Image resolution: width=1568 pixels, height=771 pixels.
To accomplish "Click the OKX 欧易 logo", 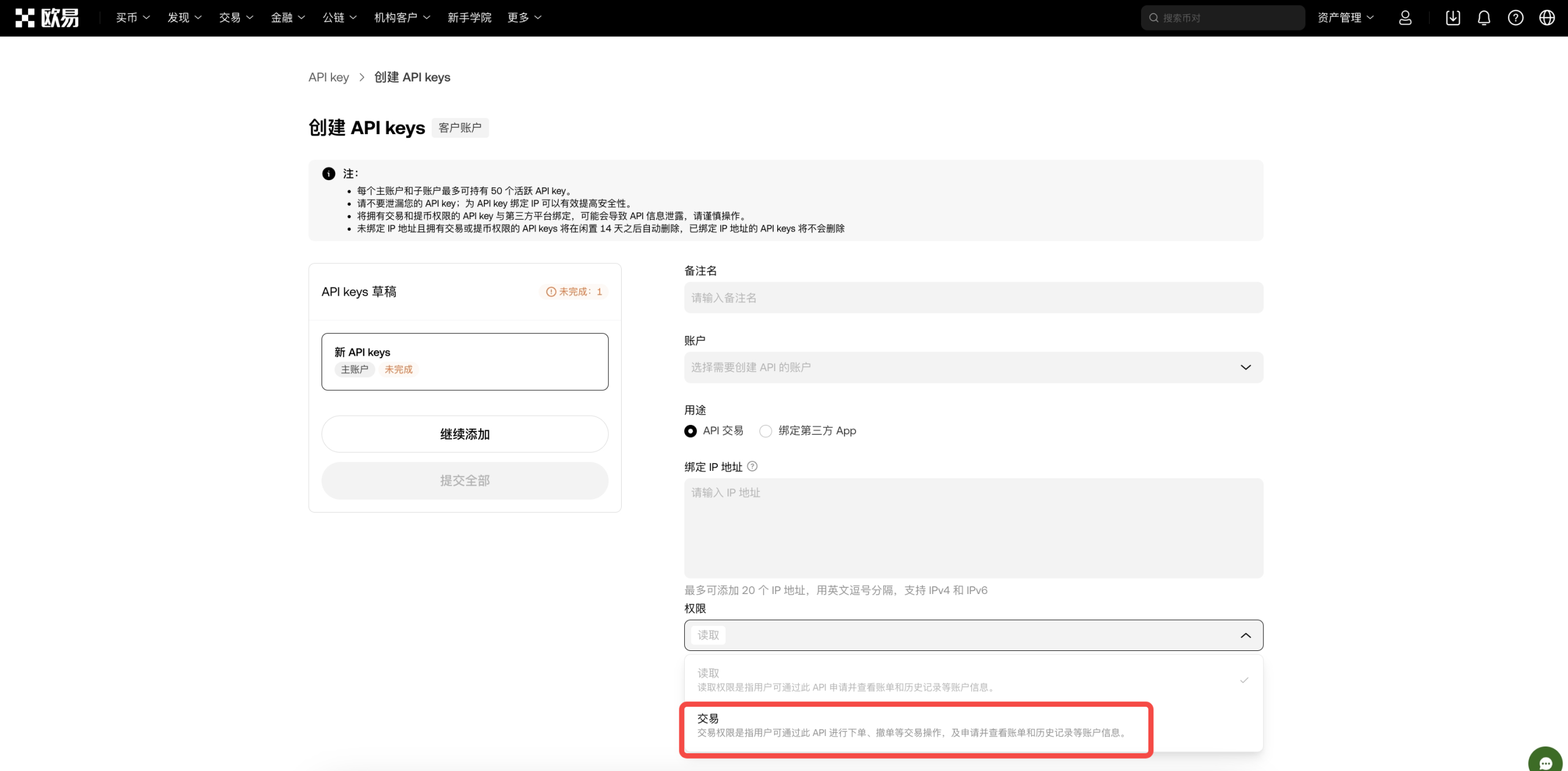I will pos(47,18).
